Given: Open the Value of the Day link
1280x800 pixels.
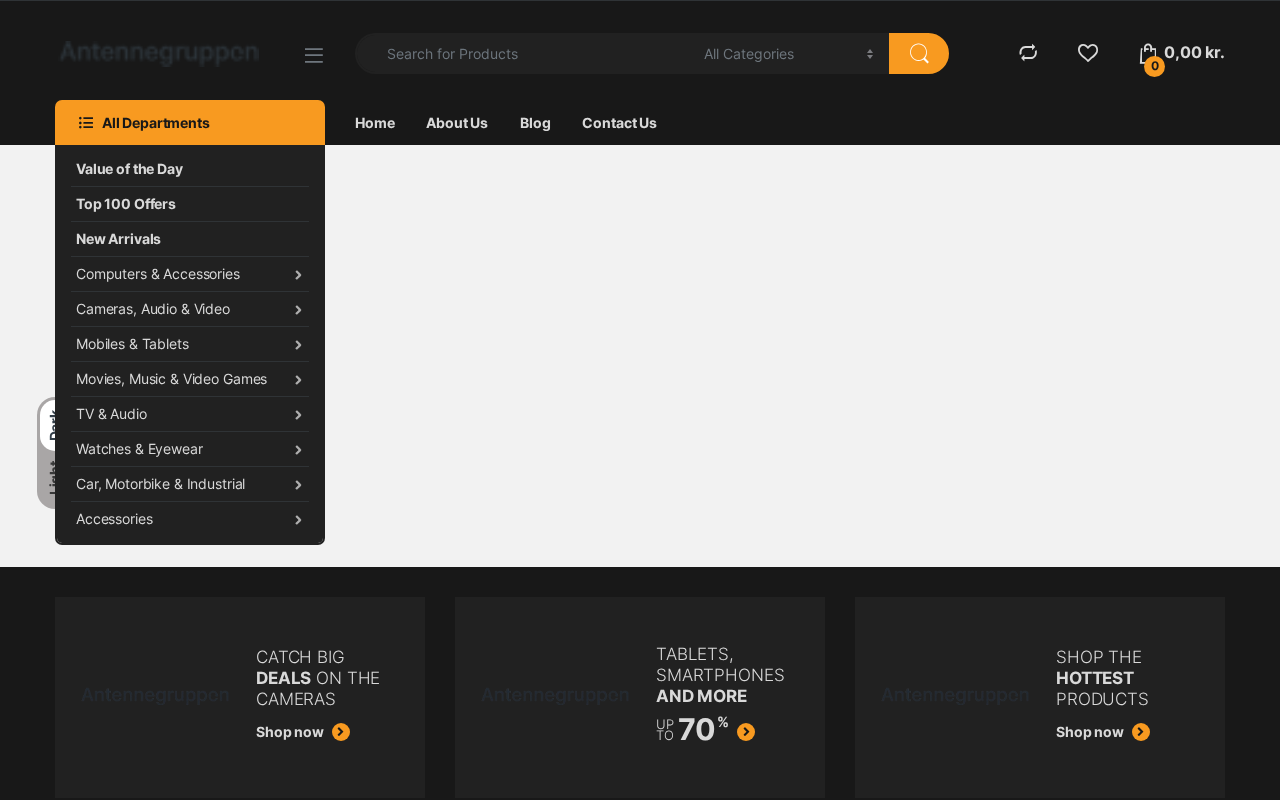Looking at the screenshot, I should pyautogui.click(x=129, y=169).
